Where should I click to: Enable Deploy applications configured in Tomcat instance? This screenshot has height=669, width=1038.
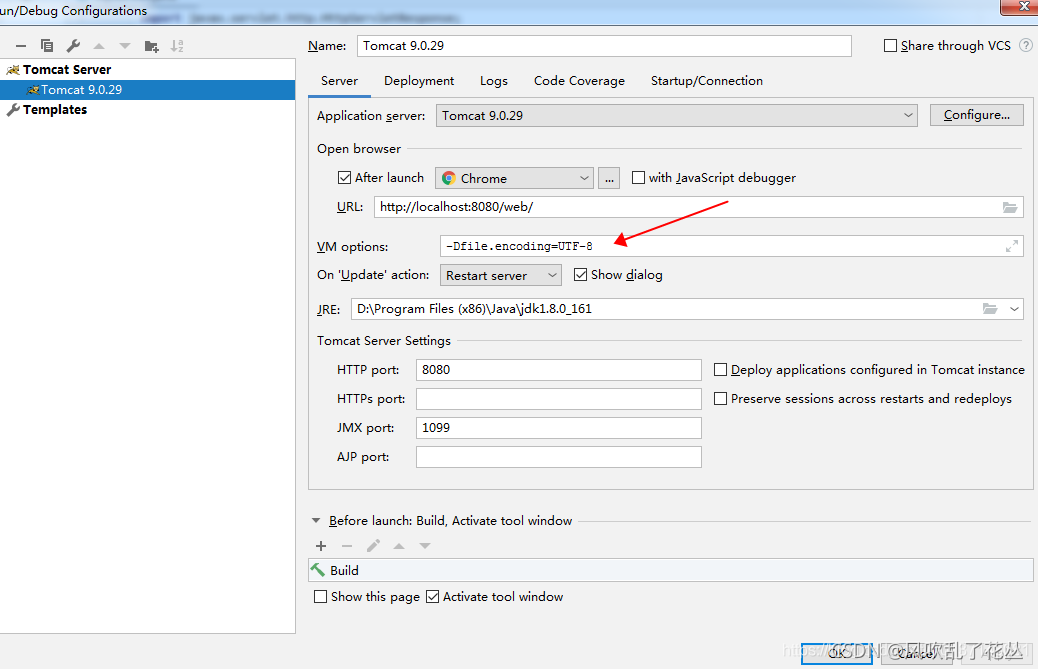(720, 369)
